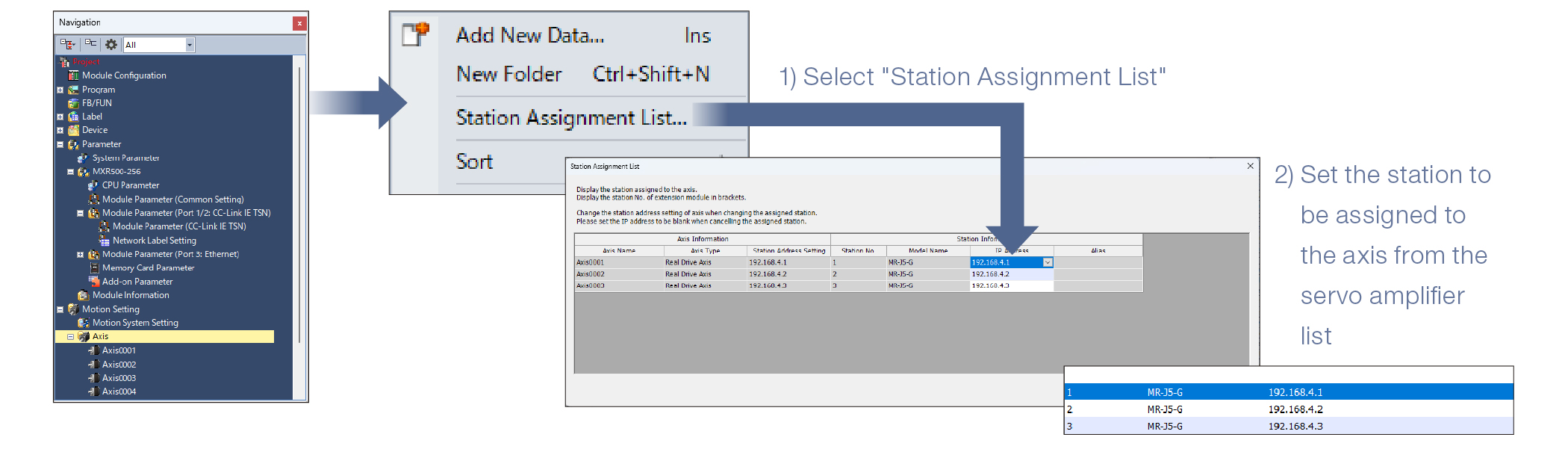Select New Folder from context menu
The width and height of the screenshot is (1568, 449).
508,74
